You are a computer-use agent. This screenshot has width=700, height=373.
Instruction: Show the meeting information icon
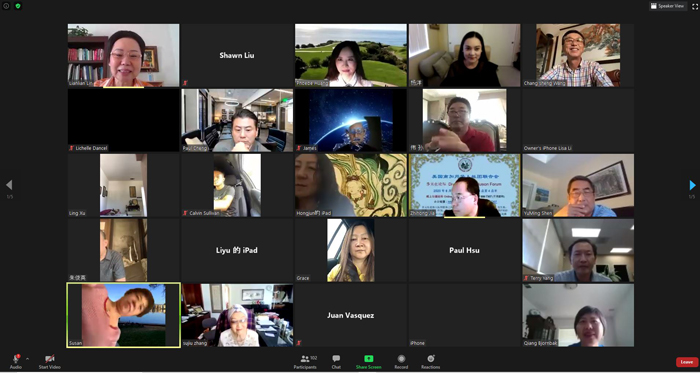click(x=6, y=6)
